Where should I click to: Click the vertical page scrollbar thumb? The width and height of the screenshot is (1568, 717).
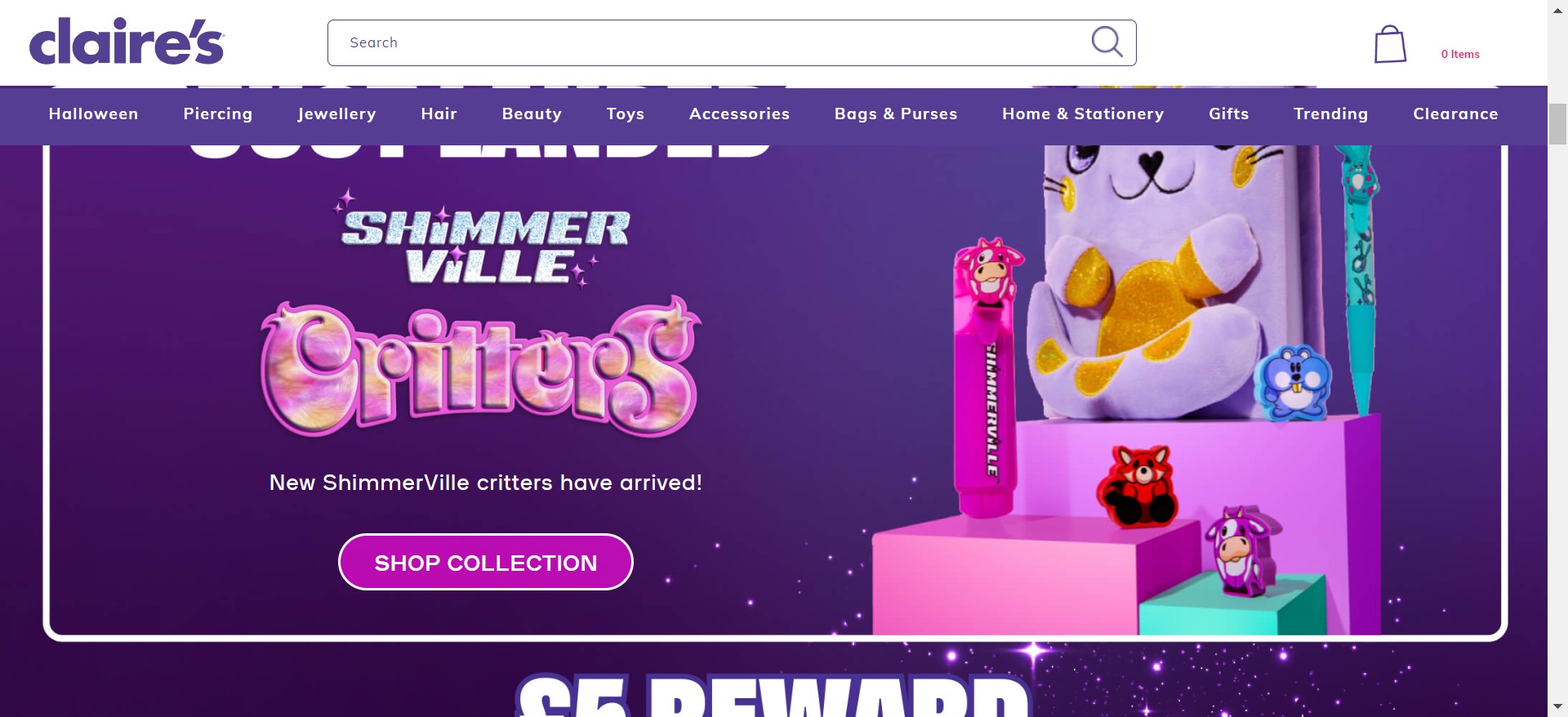(1558, 124)
